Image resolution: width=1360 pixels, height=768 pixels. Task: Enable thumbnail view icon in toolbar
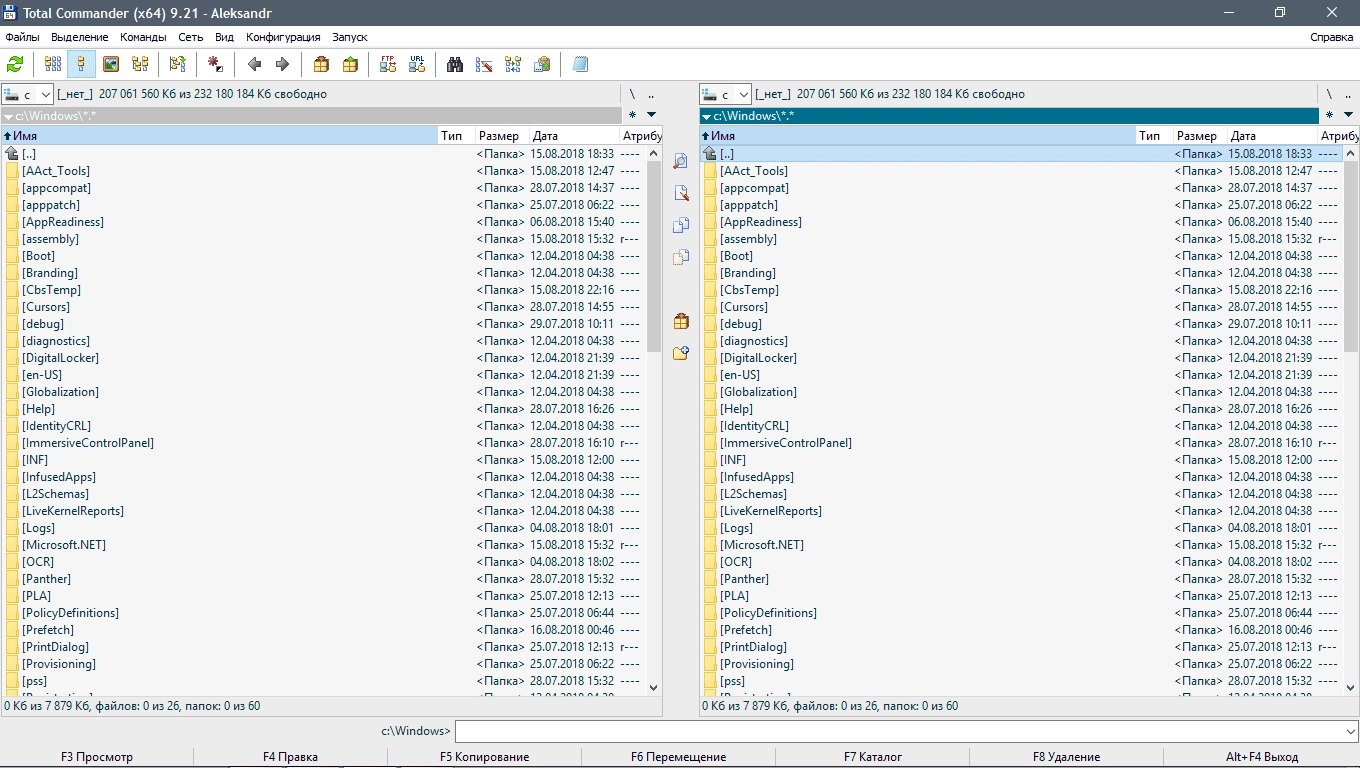111,64
